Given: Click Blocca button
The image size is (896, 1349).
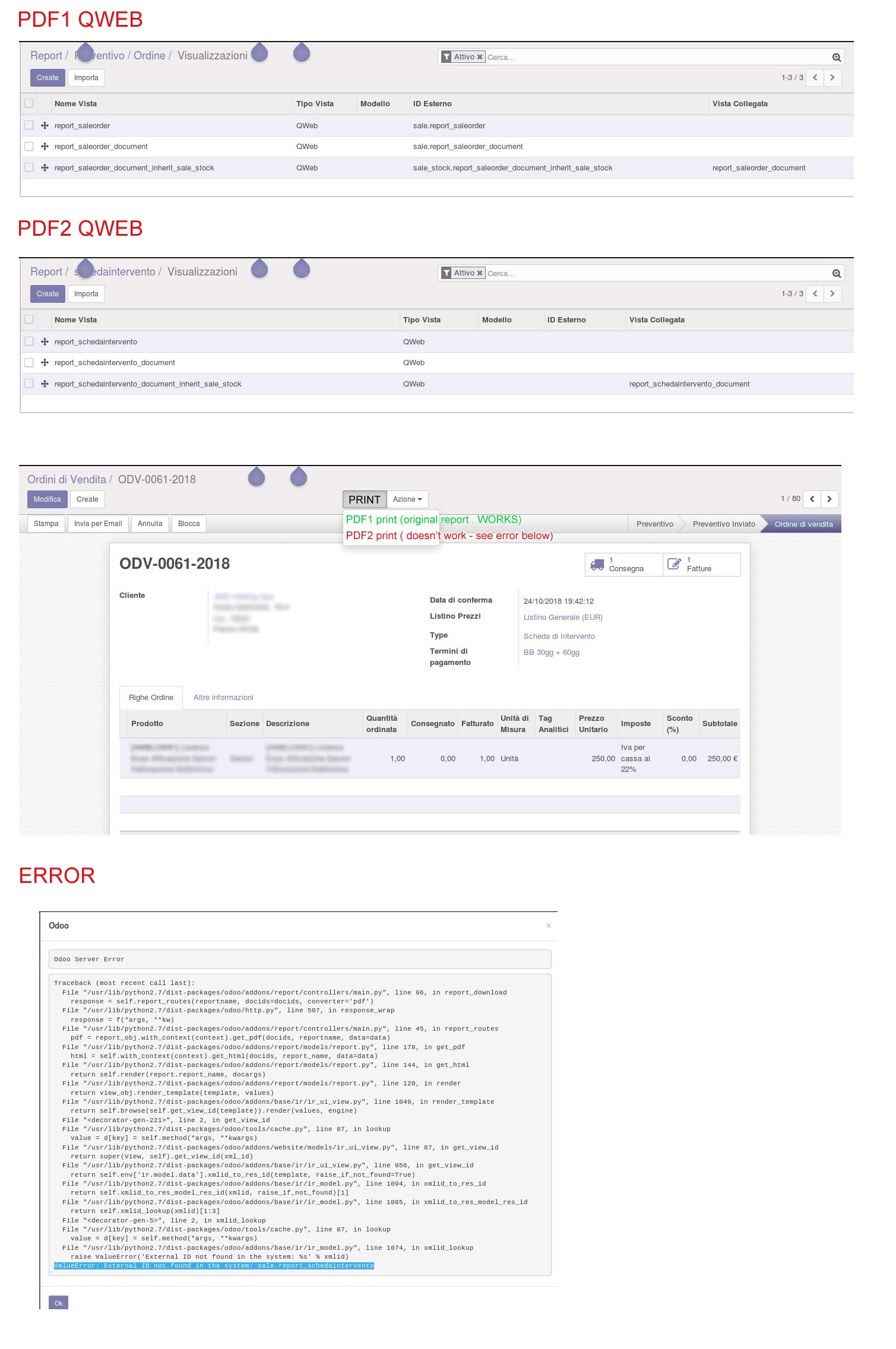Looking at the screenshot, I should pos(189,524).
